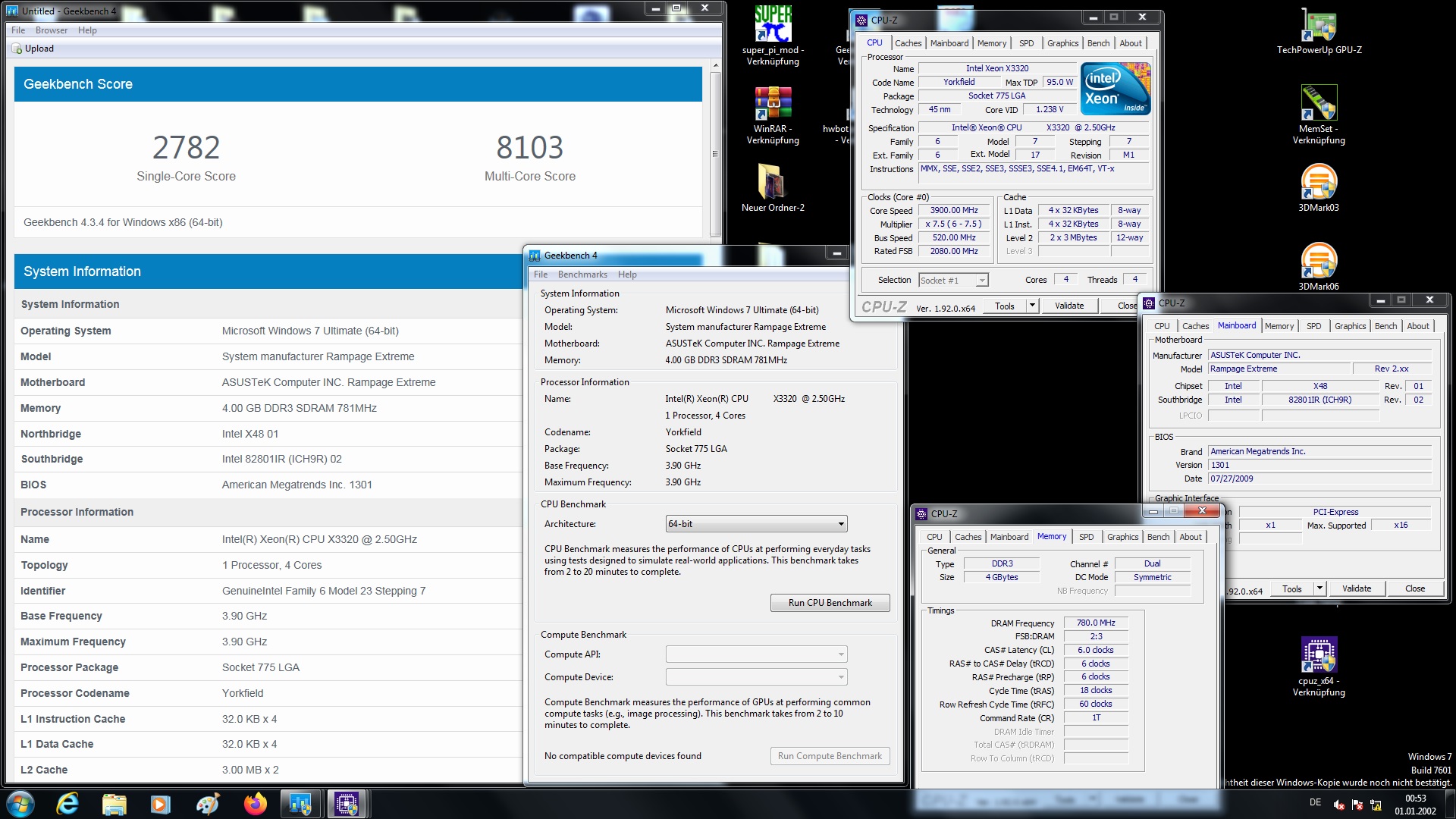
Task: Open the File menu in Untitled Geekbench window
Action: point(18,30)
